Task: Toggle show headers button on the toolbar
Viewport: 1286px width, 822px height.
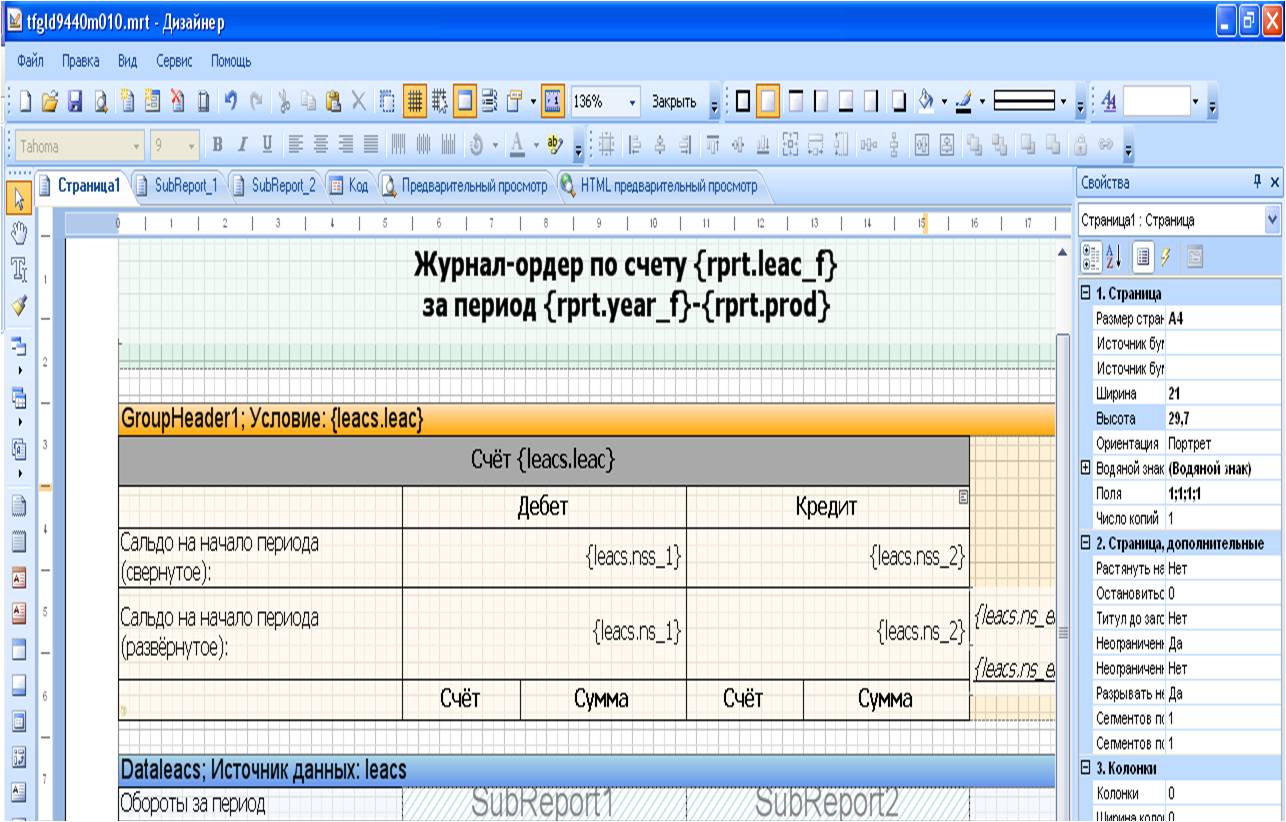Action: pyautogui.click(x=464, y=103)
